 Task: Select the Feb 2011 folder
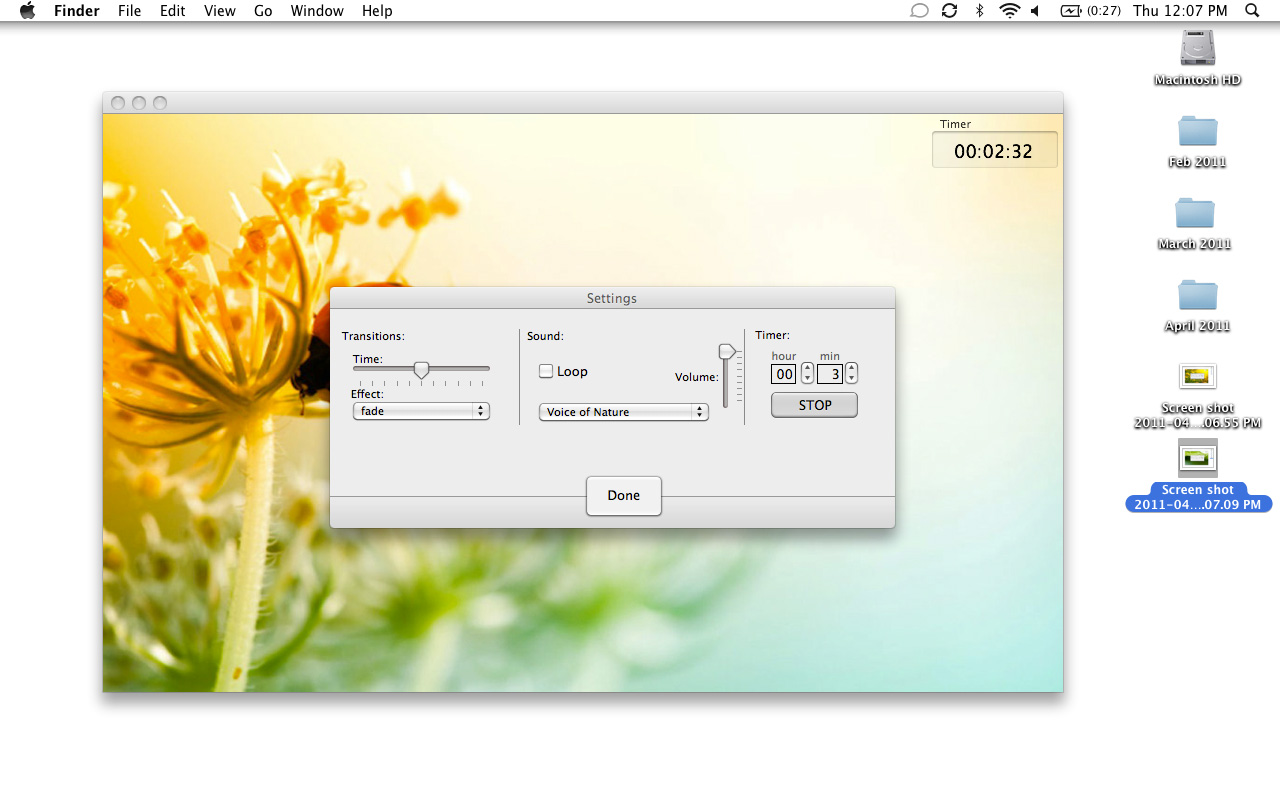click(1197, 132)
